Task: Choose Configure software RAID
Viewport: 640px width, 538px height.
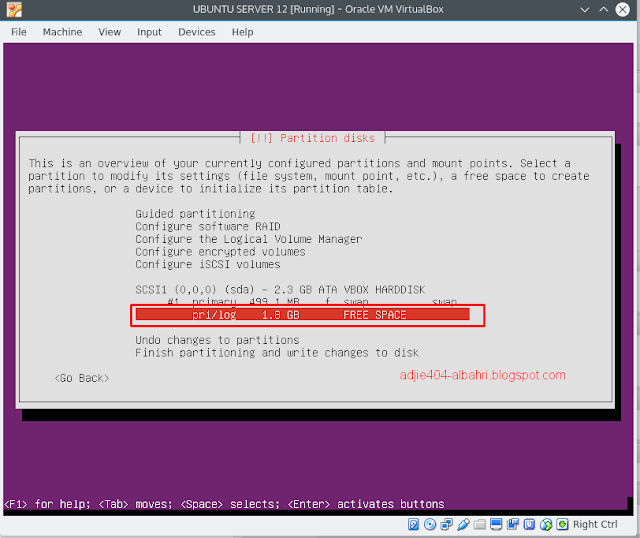Action: click(208, 227)
